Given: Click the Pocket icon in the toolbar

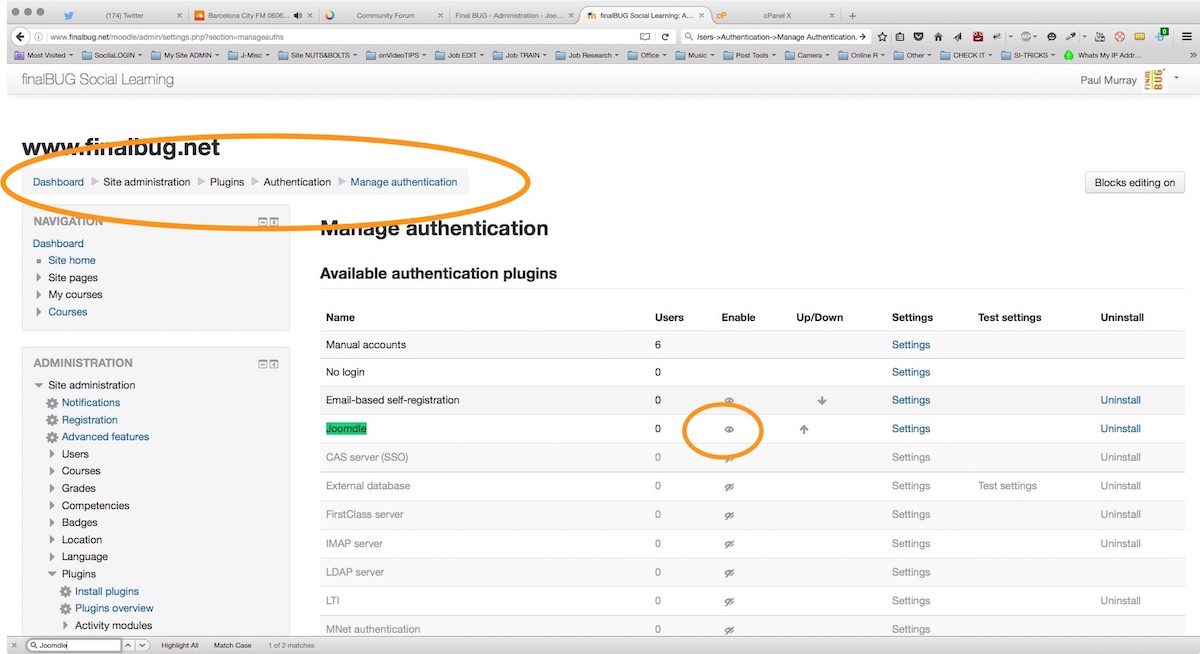Looking at the screenshot, I should [919, 37].
